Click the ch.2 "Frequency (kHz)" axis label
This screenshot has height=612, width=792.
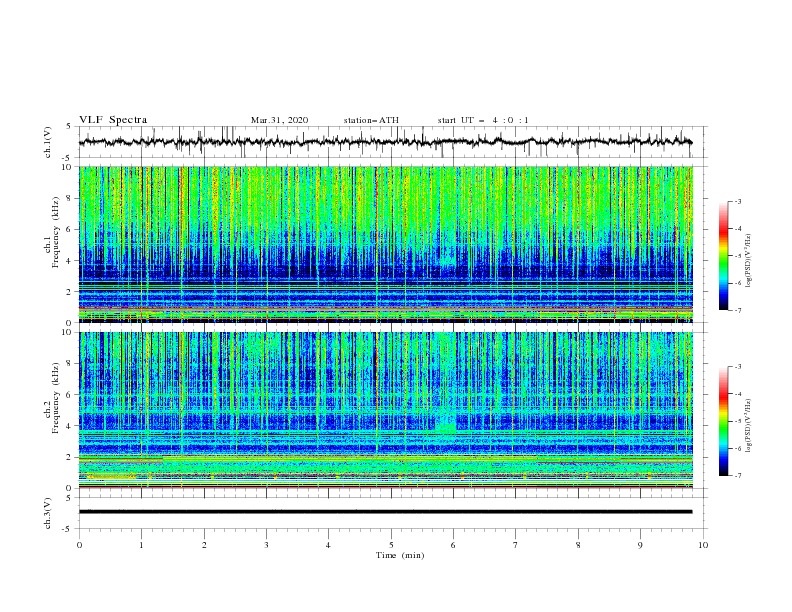click(x=56, y=398)
